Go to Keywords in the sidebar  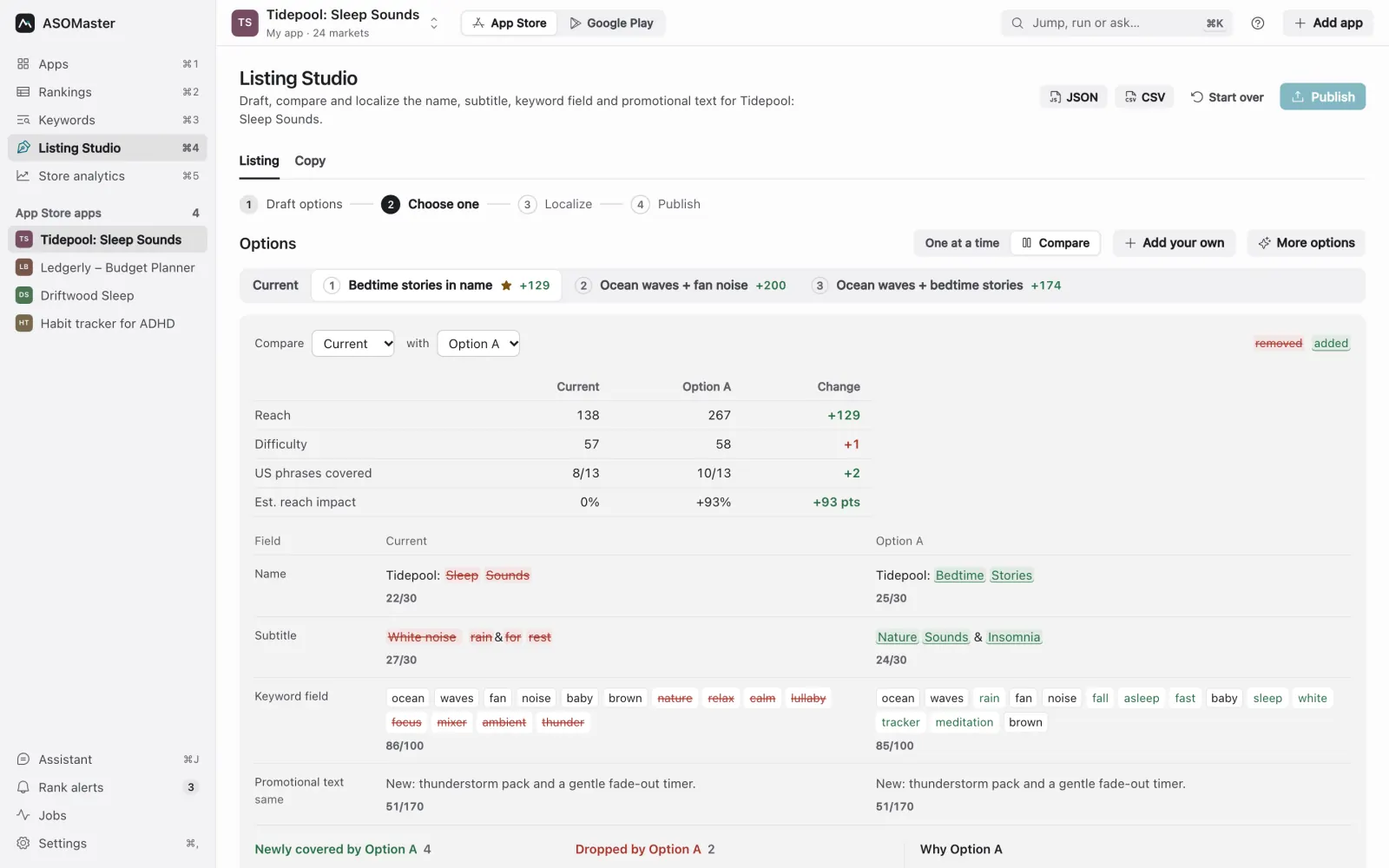coord(108,120)
